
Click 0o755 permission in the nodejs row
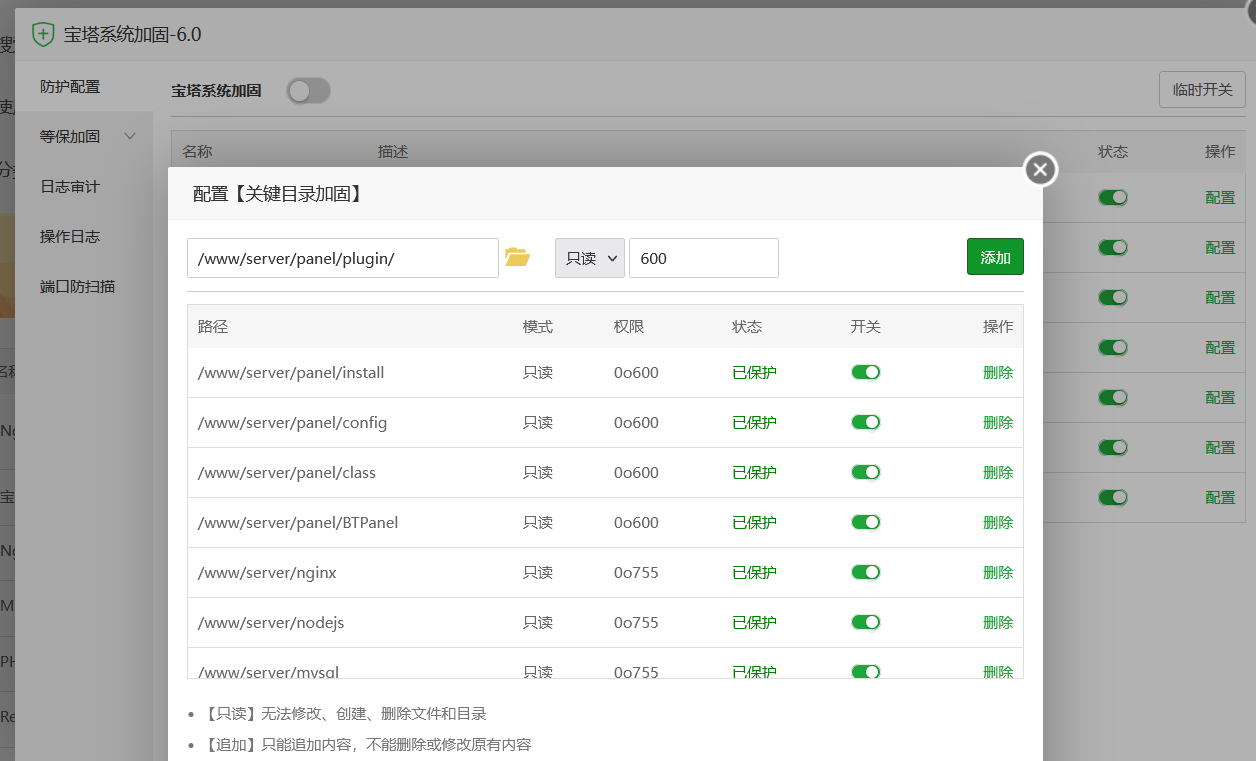(x=636, y=622)
